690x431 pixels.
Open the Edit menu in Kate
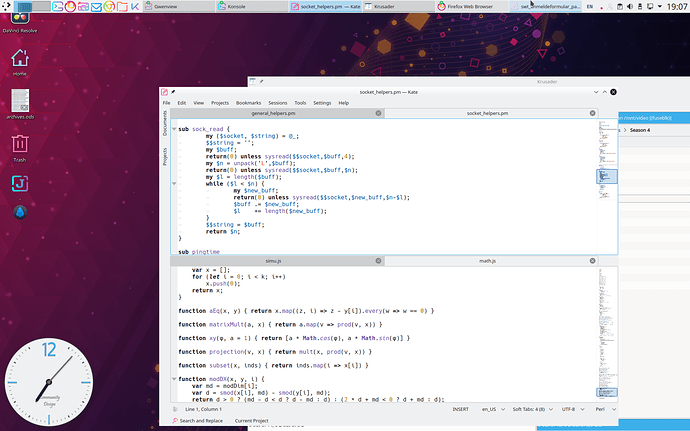(182, 103)
